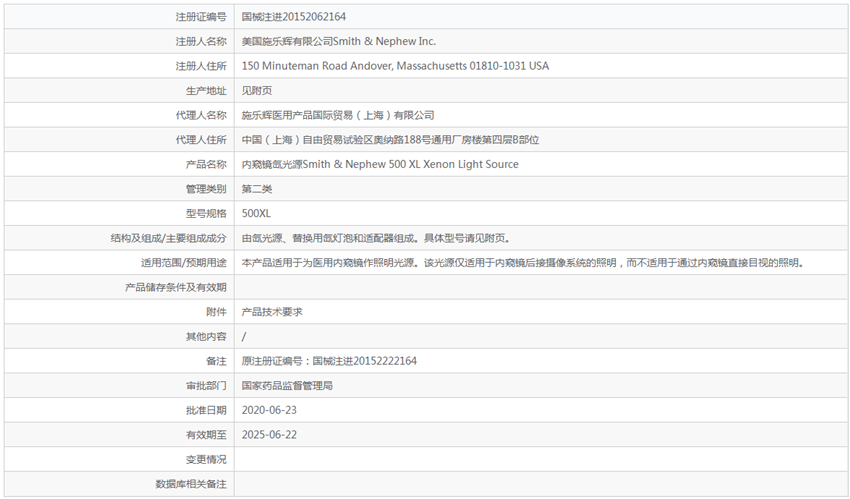
Task: Click the 产品名称 label
Action: [x=206, y=164]
